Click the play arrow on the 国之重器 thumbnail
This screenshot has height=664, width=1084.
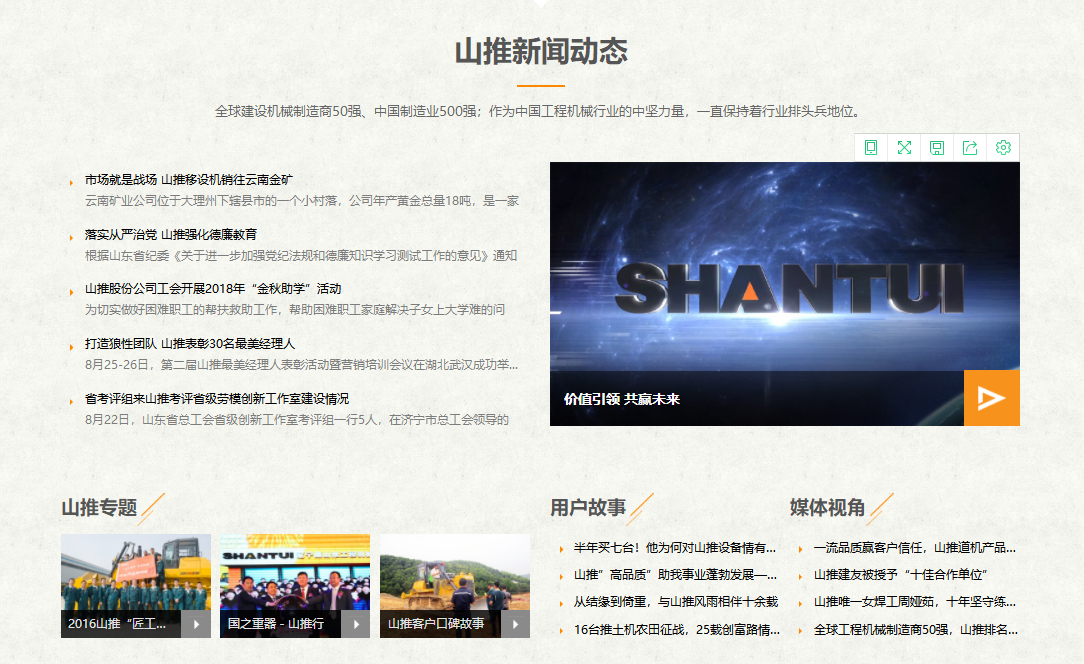355,623
